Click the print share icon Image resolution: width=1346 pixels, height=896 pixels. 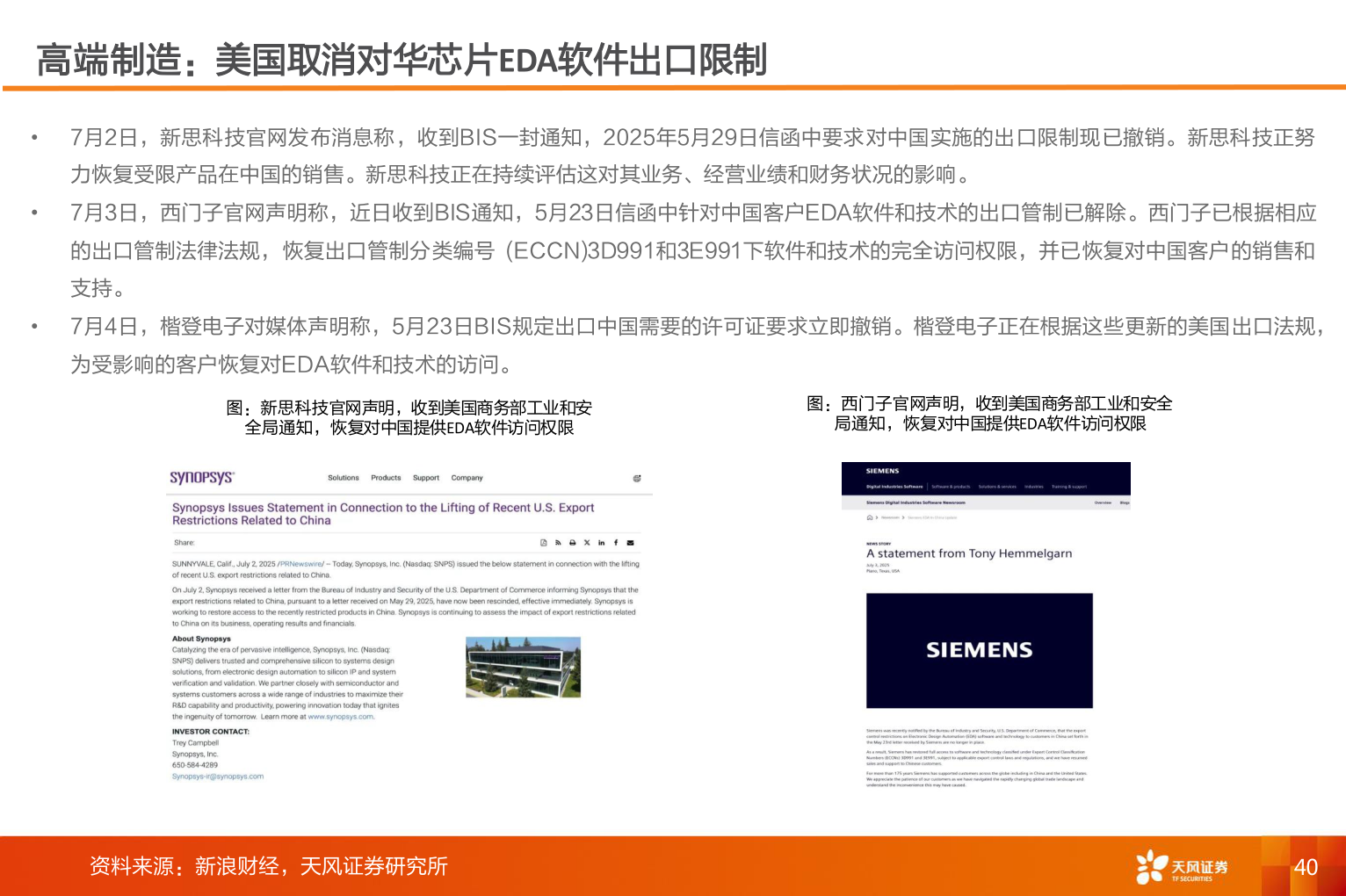pyautogui.click(x=572, y=543)
